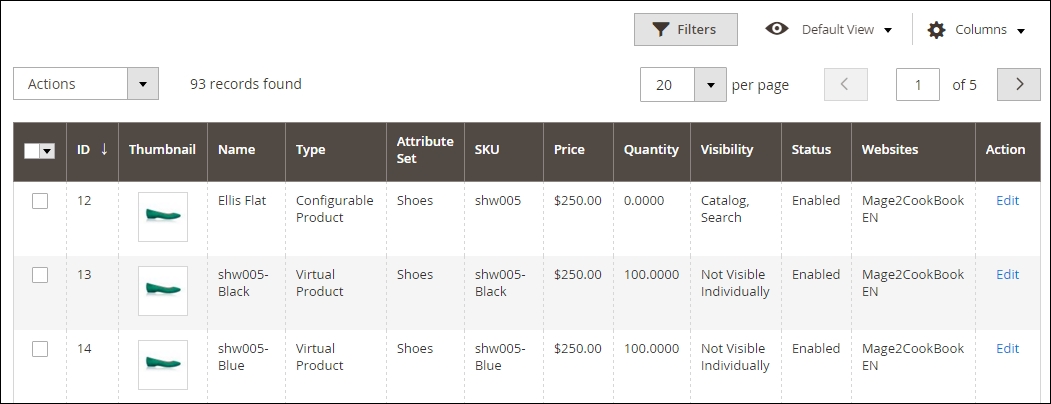The width and height of the screenshot is (1051, 404).
Task: Check the row checkbox for ID 14
Action: pyautogui.click(x=40, y=349)
